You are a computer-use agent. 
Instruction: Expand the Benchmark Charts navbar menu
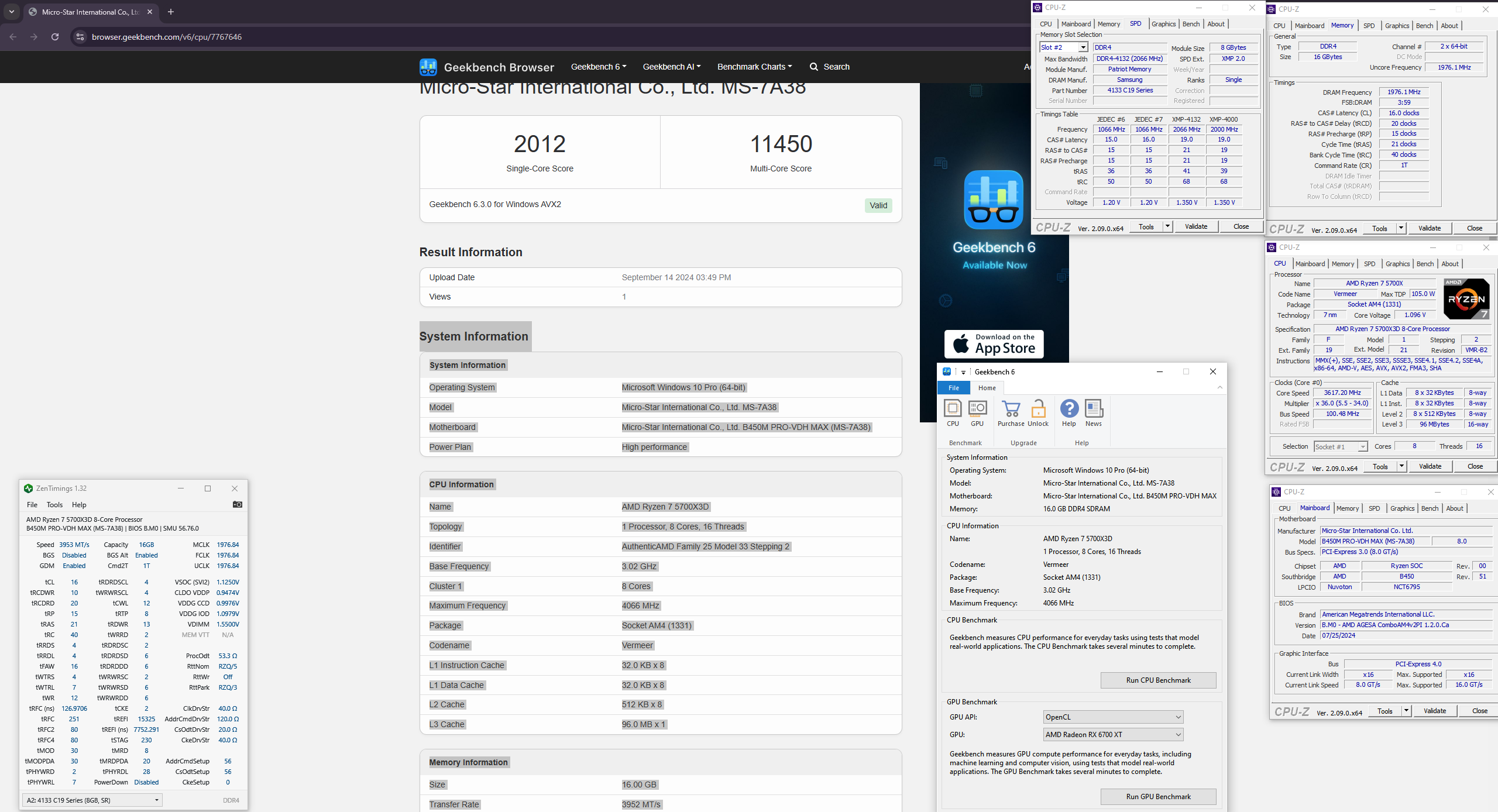tap(755, 67)
